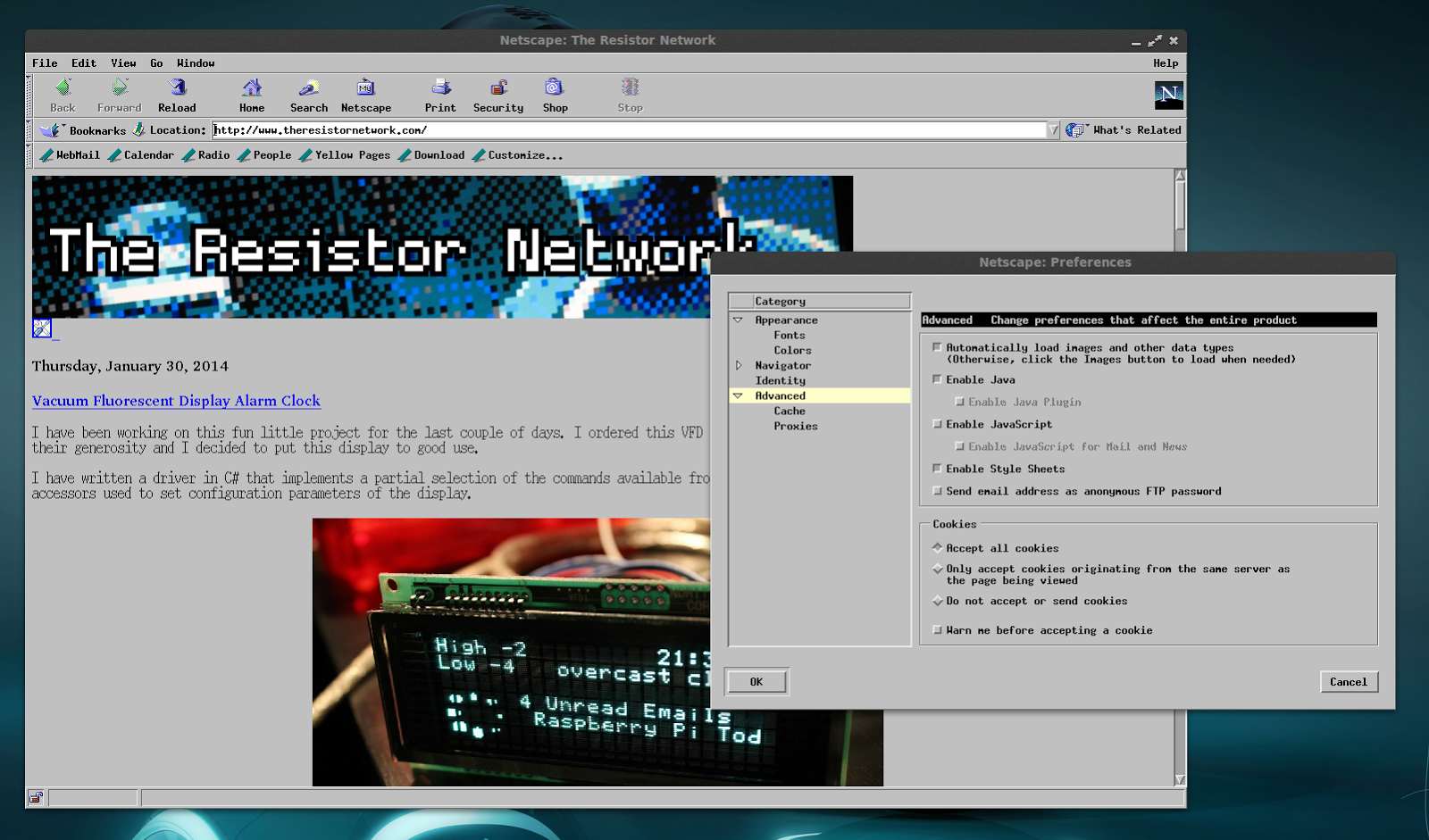Select the Colors preference category
Image resolution: width=1429 pixels, height=840 pixels.
793,350
